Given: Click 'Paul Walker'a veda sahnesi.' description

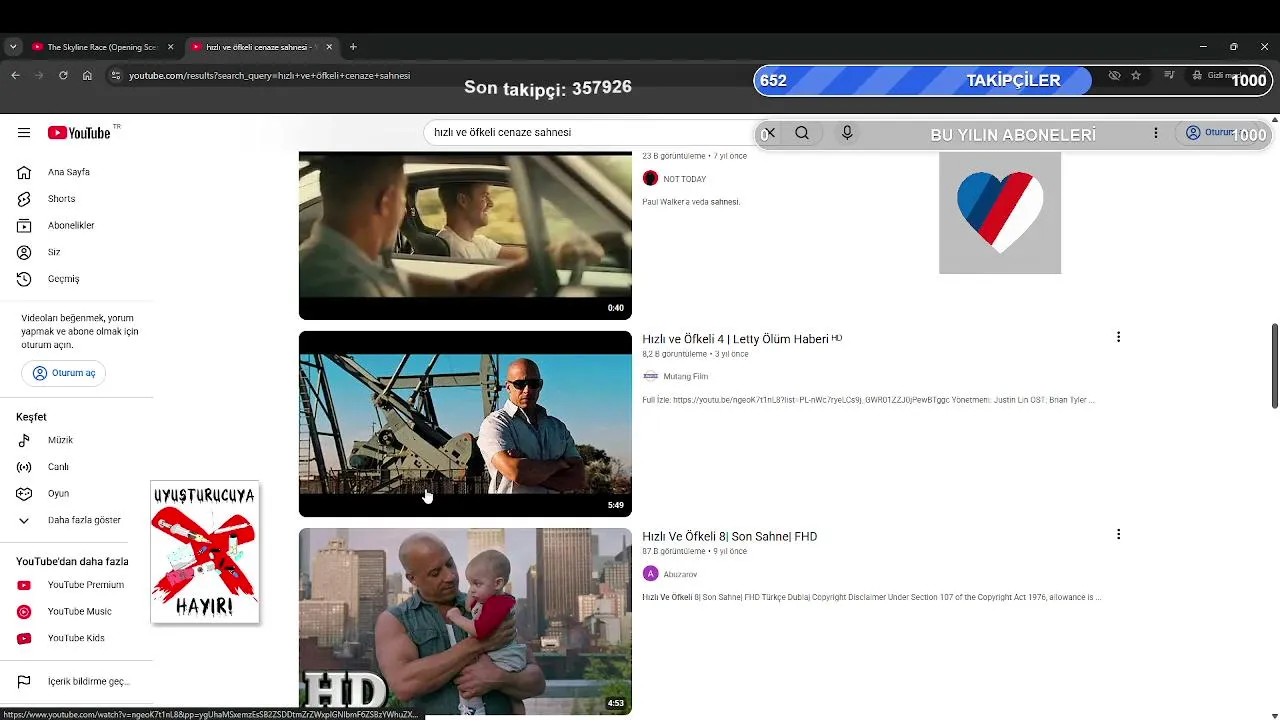Looking at the screenshot, I should tap(691, 202).
